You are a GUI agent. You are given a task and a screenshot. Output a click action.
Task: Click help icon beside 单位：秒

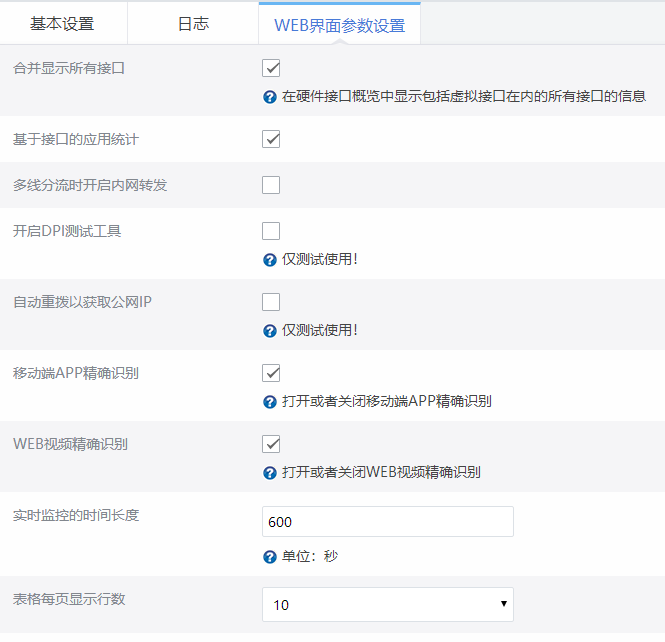[x=269, y=556]
